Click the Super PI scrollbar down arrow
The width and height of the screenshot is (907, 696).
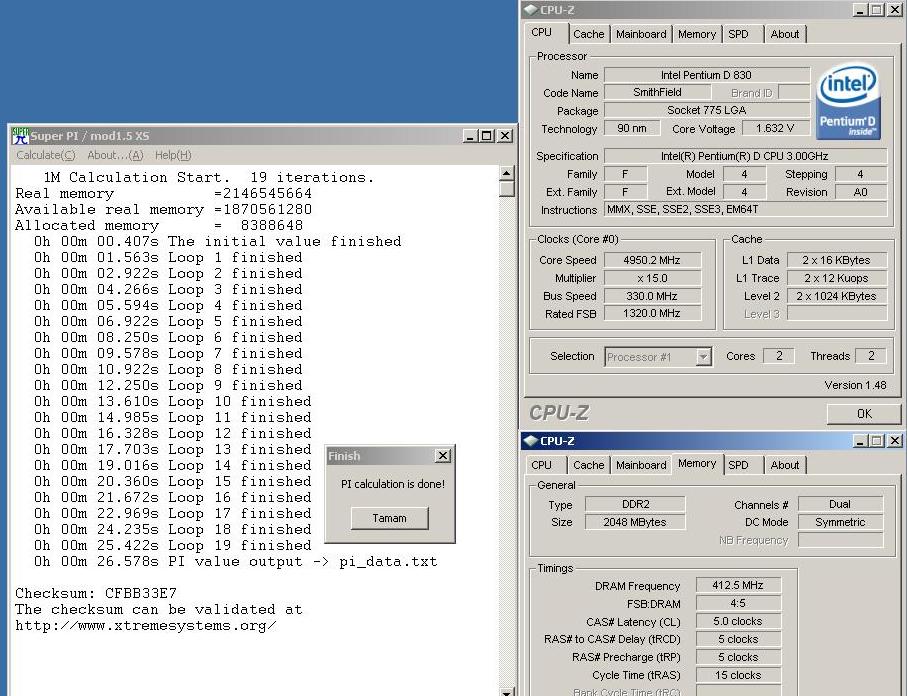point(507,691)
